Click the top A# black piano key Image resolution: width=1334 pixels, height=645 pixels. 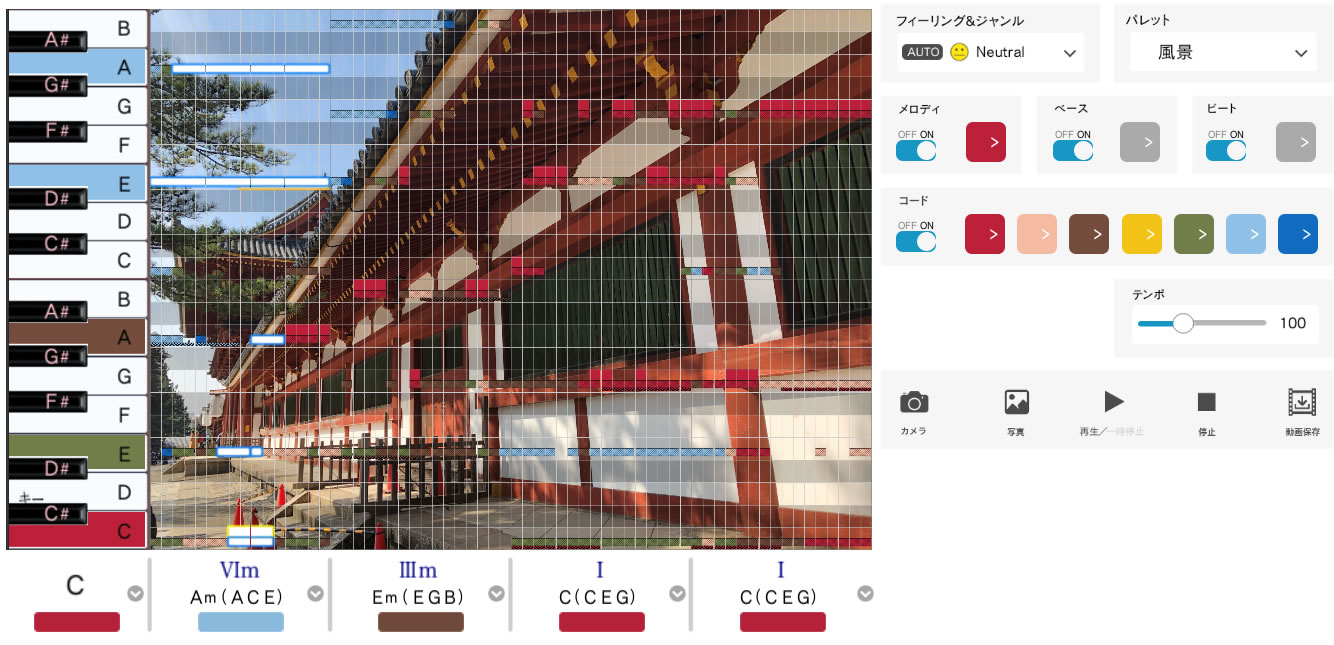click(48, 40)
